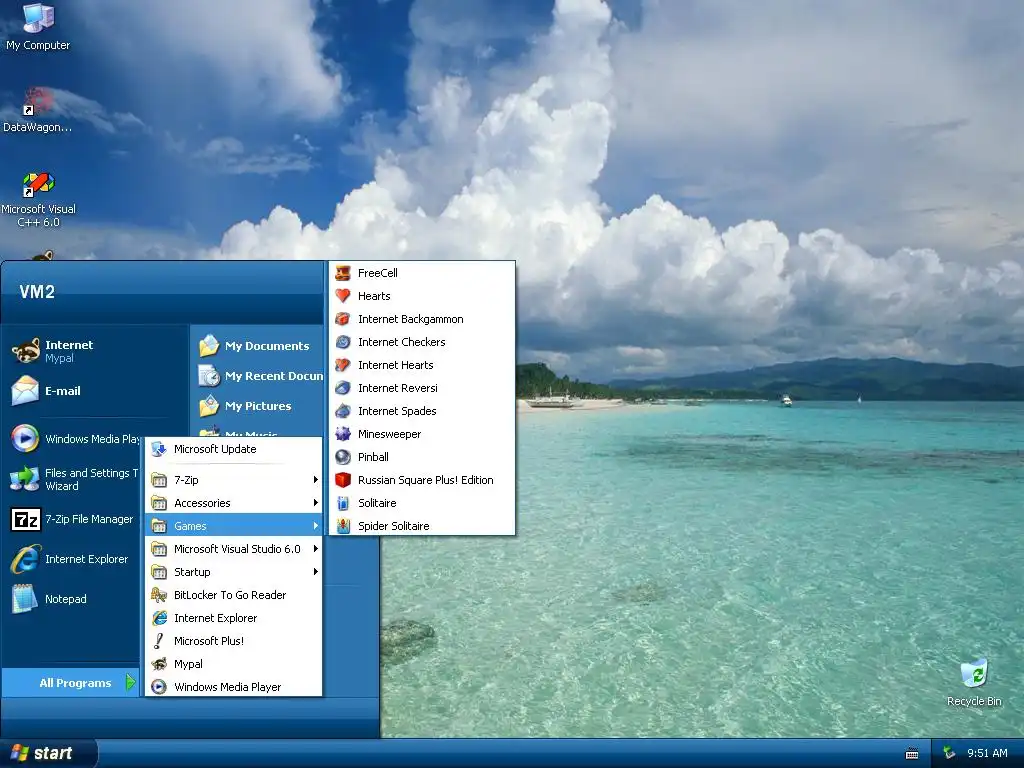Open My Recent Documents entry
Viewport: 1024px width, 768px height.
coord(259,376)
